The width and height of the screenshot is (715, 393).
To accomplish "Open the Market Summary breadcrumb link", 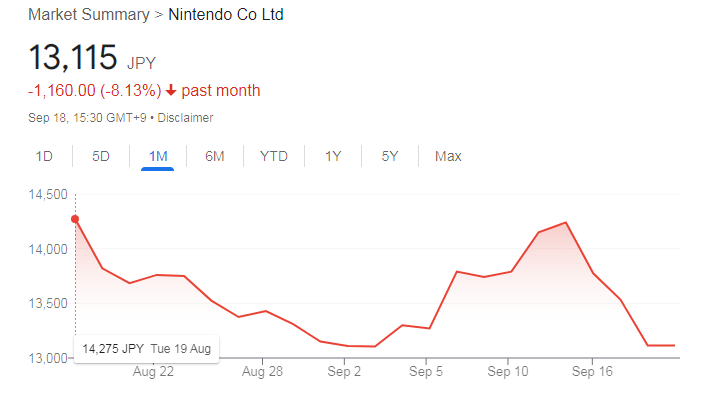I will pos(89,15).
